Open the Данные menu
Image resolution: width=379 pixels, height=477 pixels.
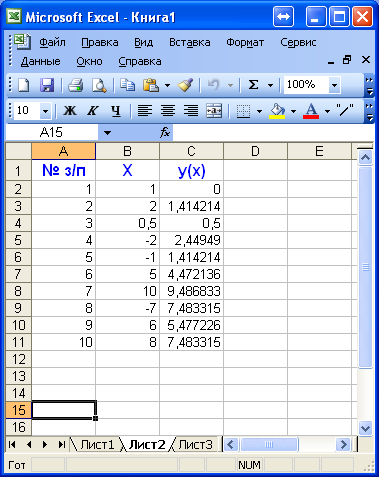(x=41, y=61)
